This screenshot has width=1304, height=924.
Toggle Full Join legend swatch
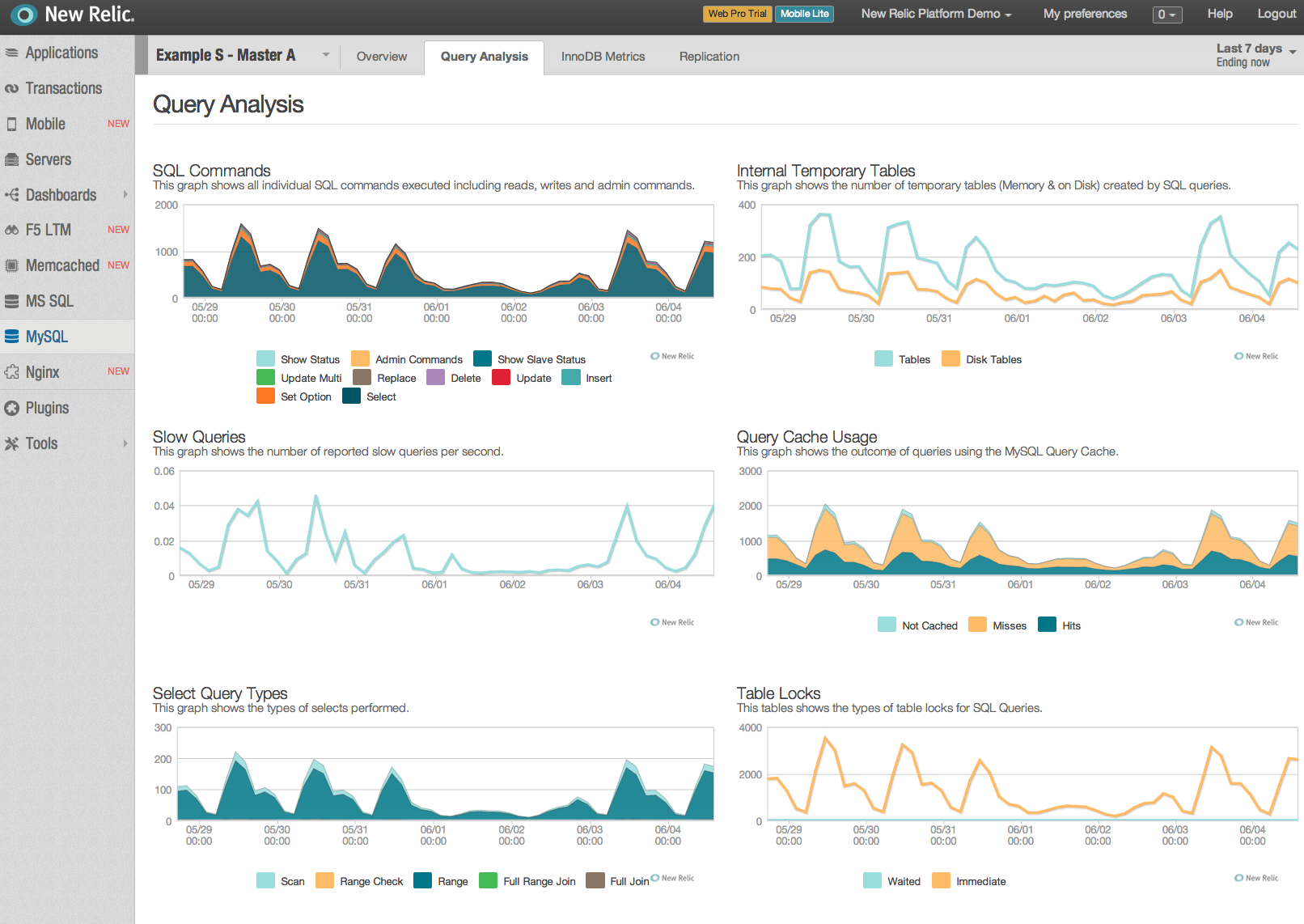coord(595,880)
